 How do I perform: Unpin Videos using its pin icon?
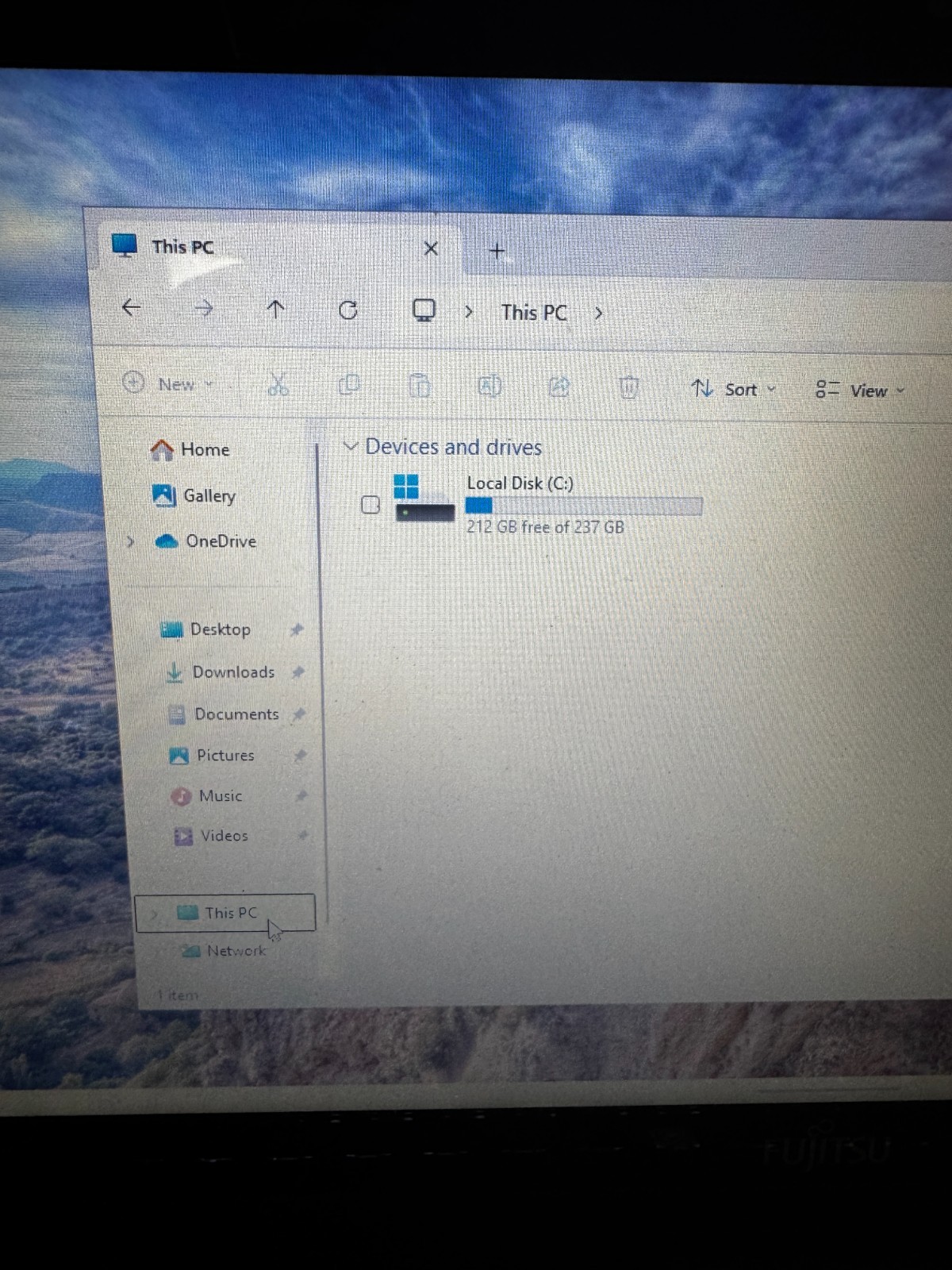(x=303, y=835)
